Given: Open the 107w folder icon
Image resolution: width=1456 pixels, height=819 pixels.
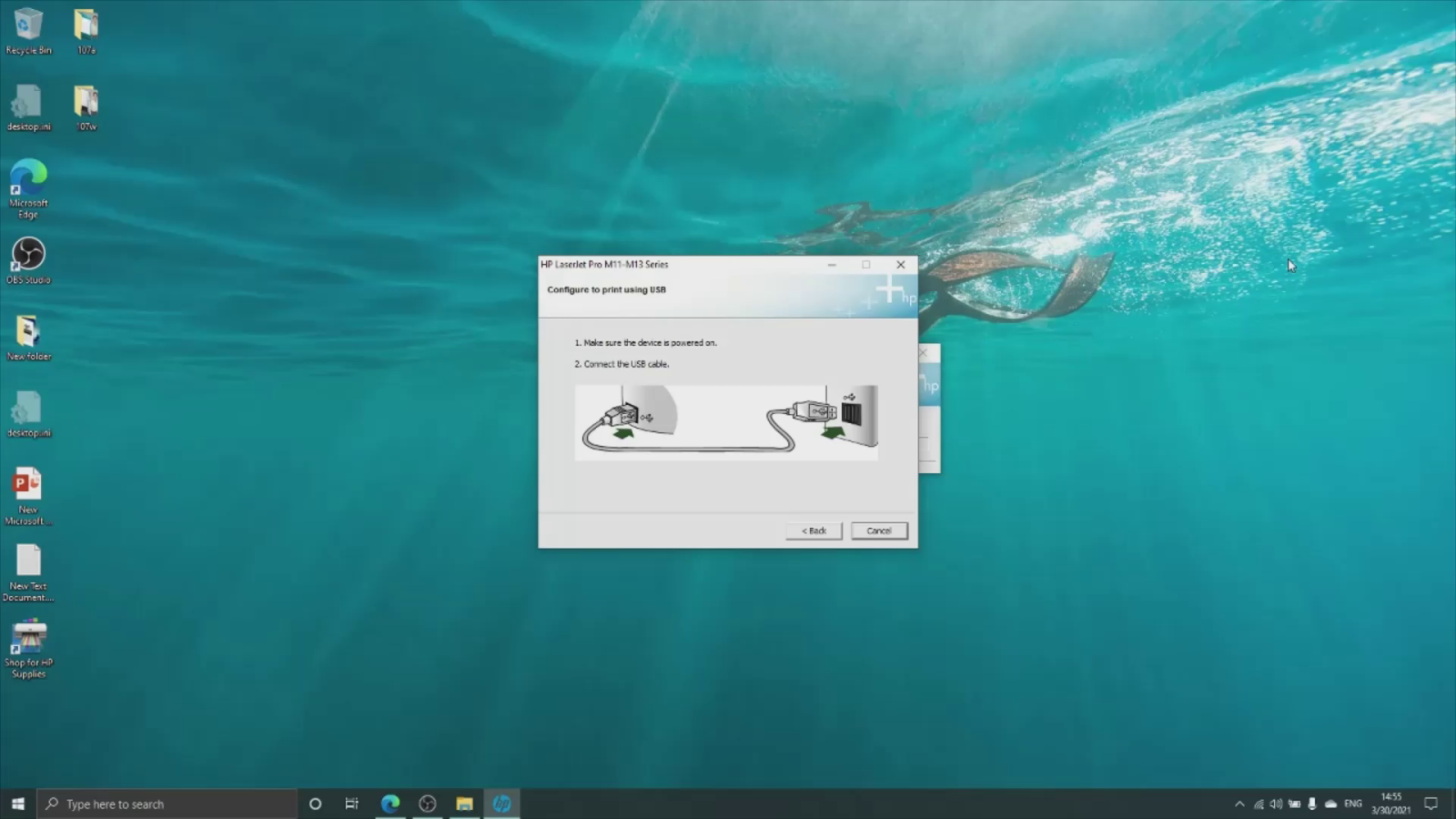Looking at the screenshot, I should pyautogui.click(x=86, y=108).
